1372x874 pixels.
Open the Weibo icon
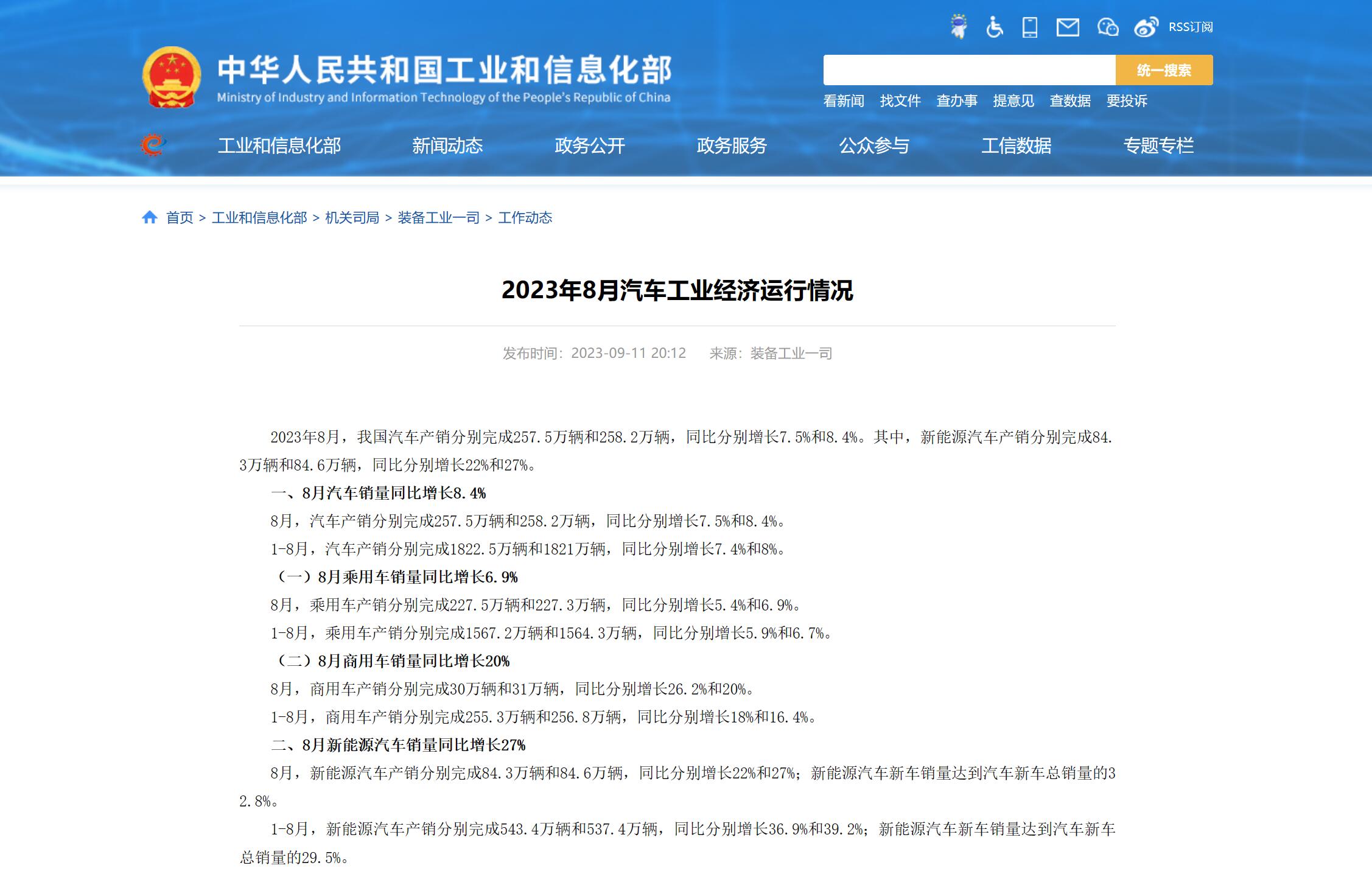pos(1146,27)
